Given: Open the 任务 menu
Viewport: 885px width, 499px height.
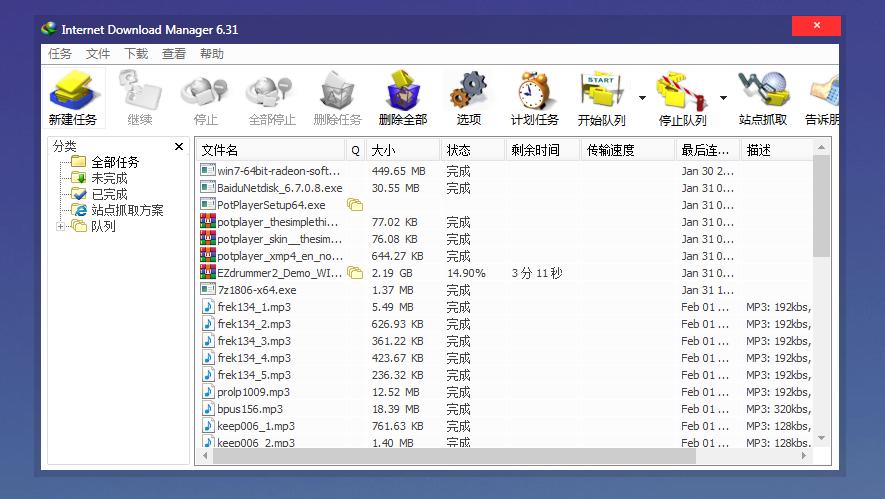Looking at the screenshot, I should point(59,54).
